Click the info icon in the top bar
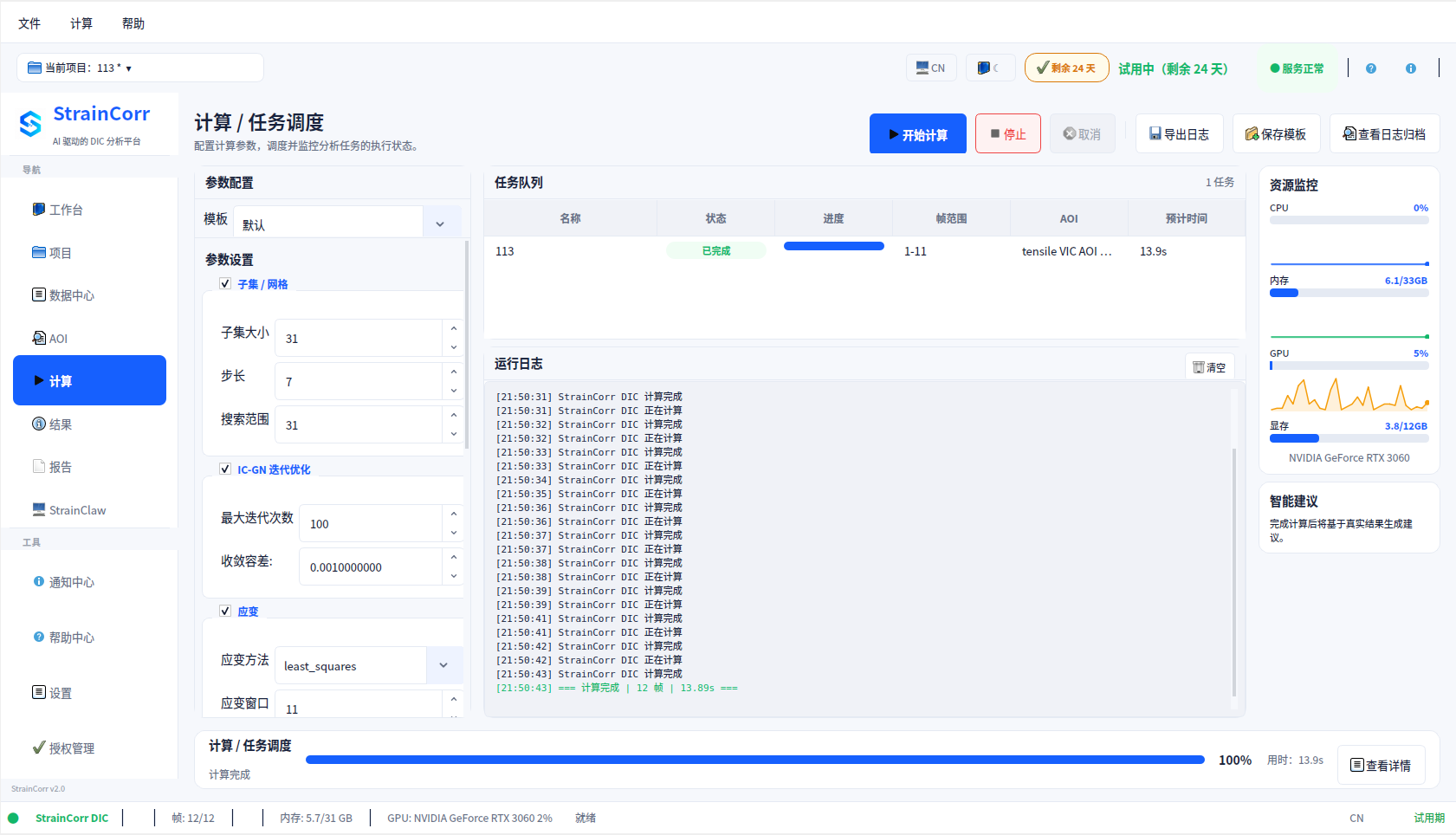This screenshot has width=1456, height=835. pos(1411,68)
